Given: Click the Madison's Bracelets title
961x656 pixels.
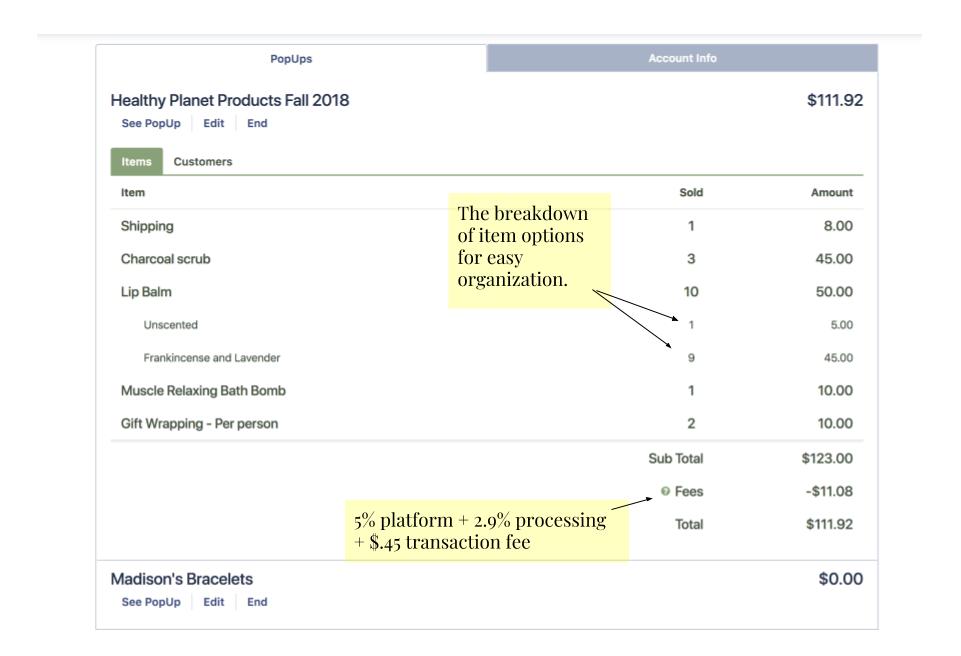Looking at the screenshot, I should pyautogui.click(x=181, y=579).
